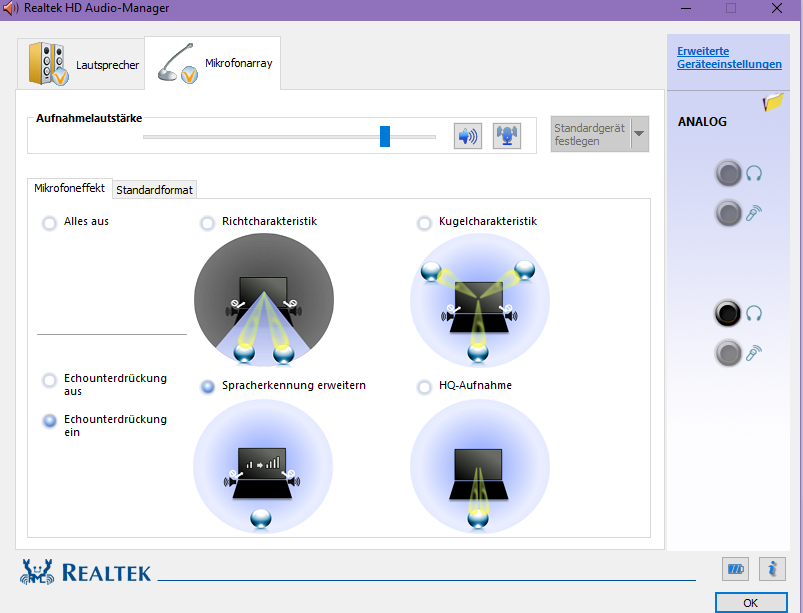Click the Mikrofonarray microphone icon
The height and width of the screenshot is (613, 803).
177,64
